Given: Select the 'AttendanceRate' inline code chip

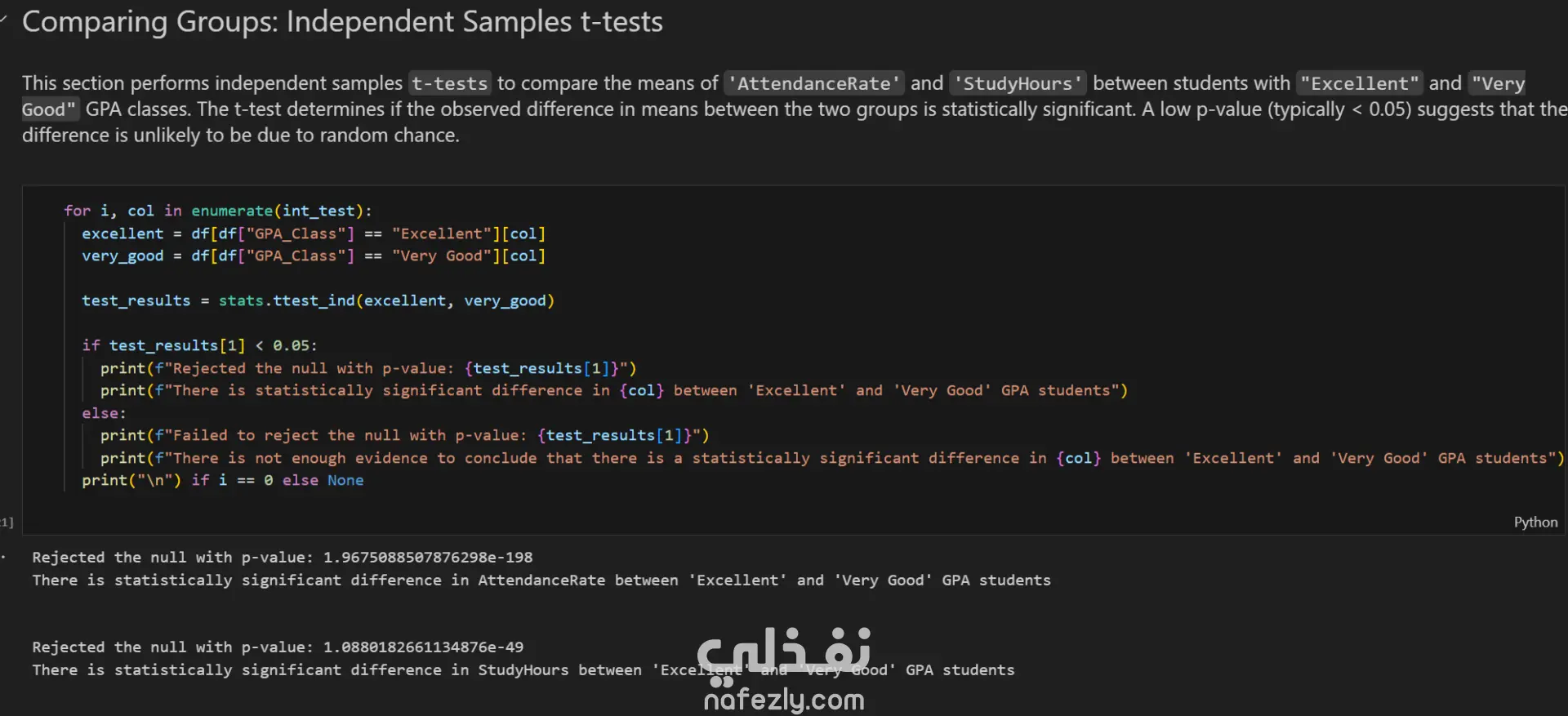Looking at the screenshot, I should click(x=814, y=83).
